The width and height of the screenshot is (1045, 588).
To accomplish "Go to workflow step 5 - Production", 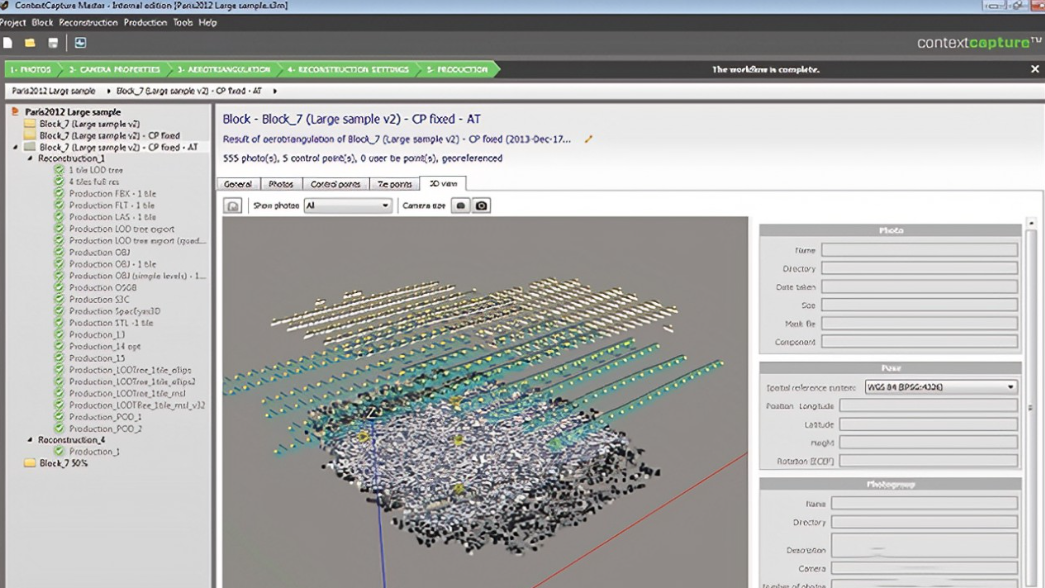I will coord(457,69).
